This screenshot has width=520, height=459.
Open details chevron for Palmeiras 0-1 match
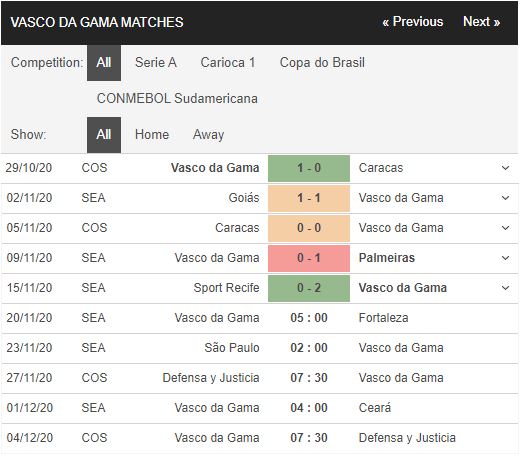[505, 258]
